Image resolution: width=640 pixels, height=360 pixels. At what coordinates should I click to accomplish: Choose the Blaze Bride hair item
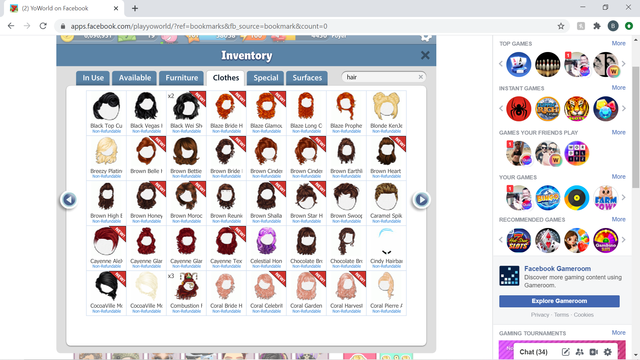click(227, 113)
